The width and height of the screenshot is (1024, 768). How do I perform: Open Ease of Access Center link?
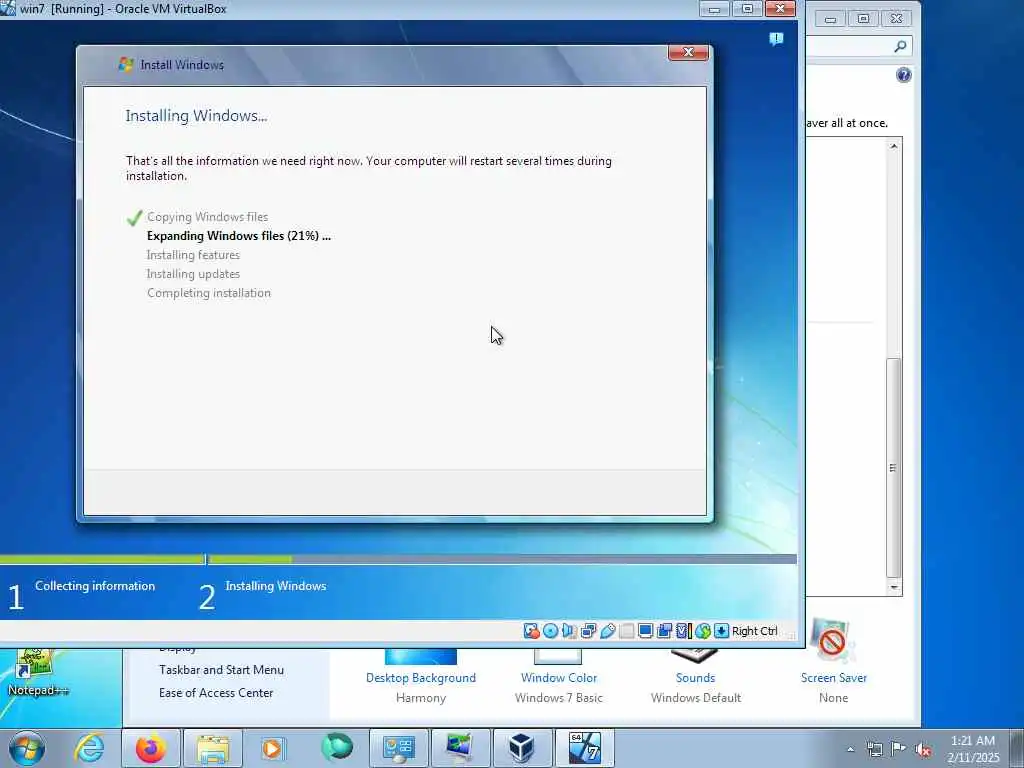(x=216, y=693)
